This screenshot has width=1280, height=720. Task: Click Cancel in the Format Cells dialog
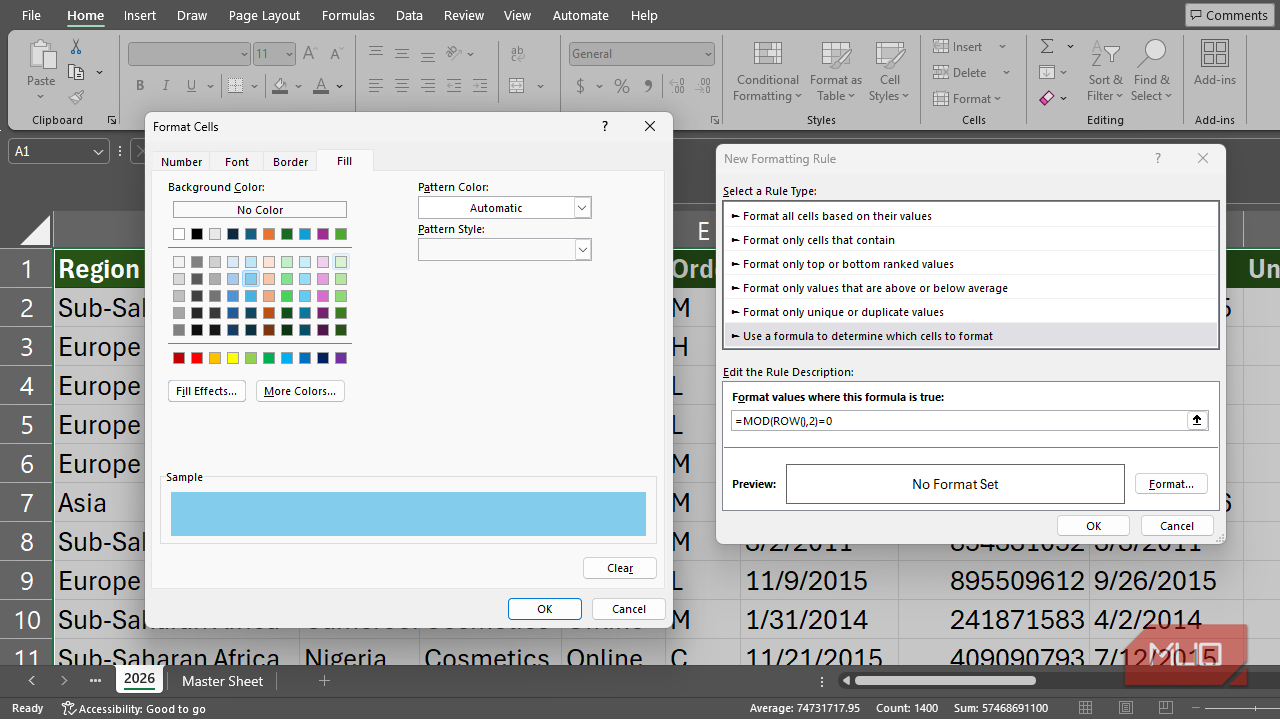coord(629,608)
